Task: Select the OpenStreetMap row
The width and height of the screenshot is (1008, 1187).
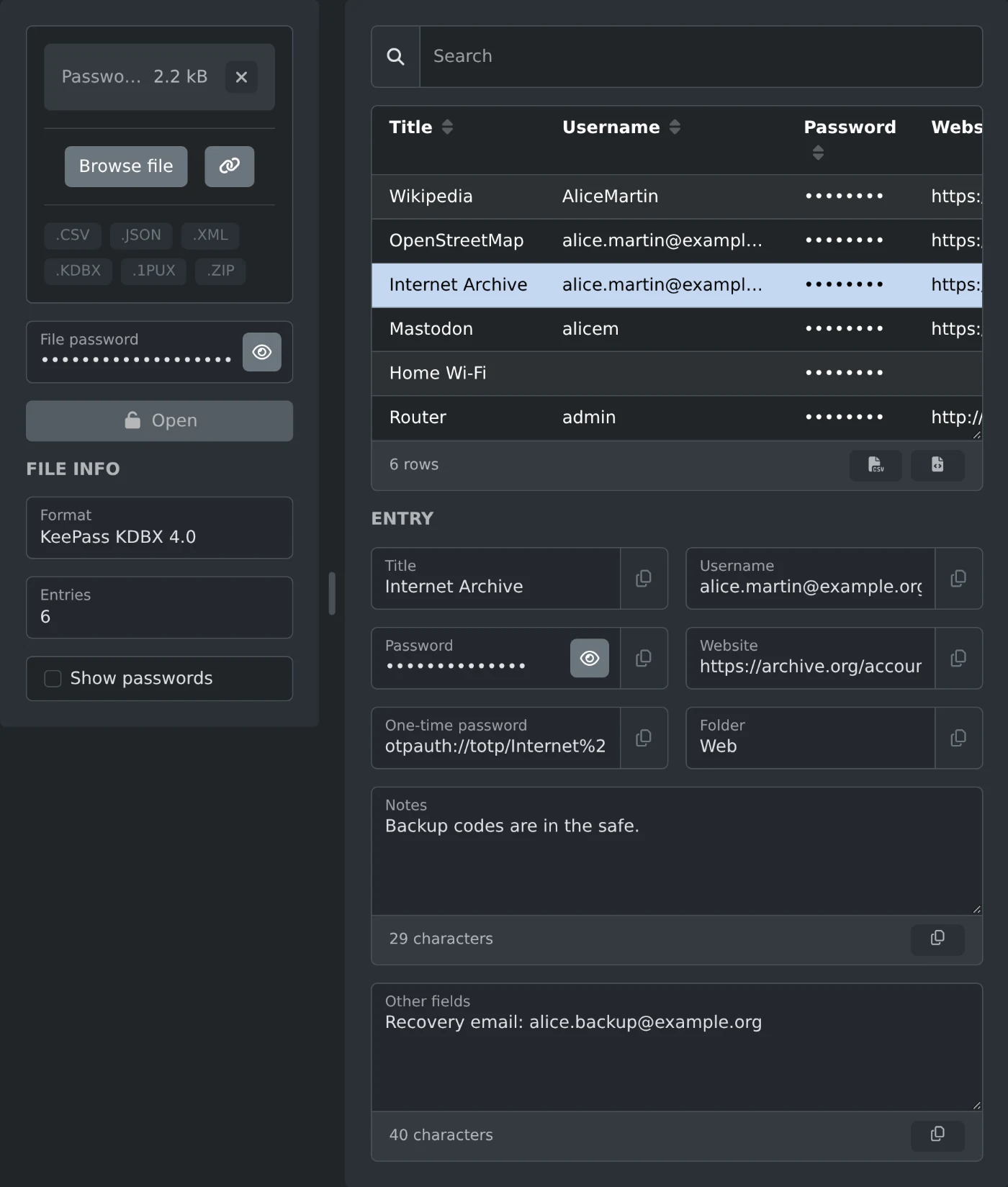Action: click(x=677, y=241)
